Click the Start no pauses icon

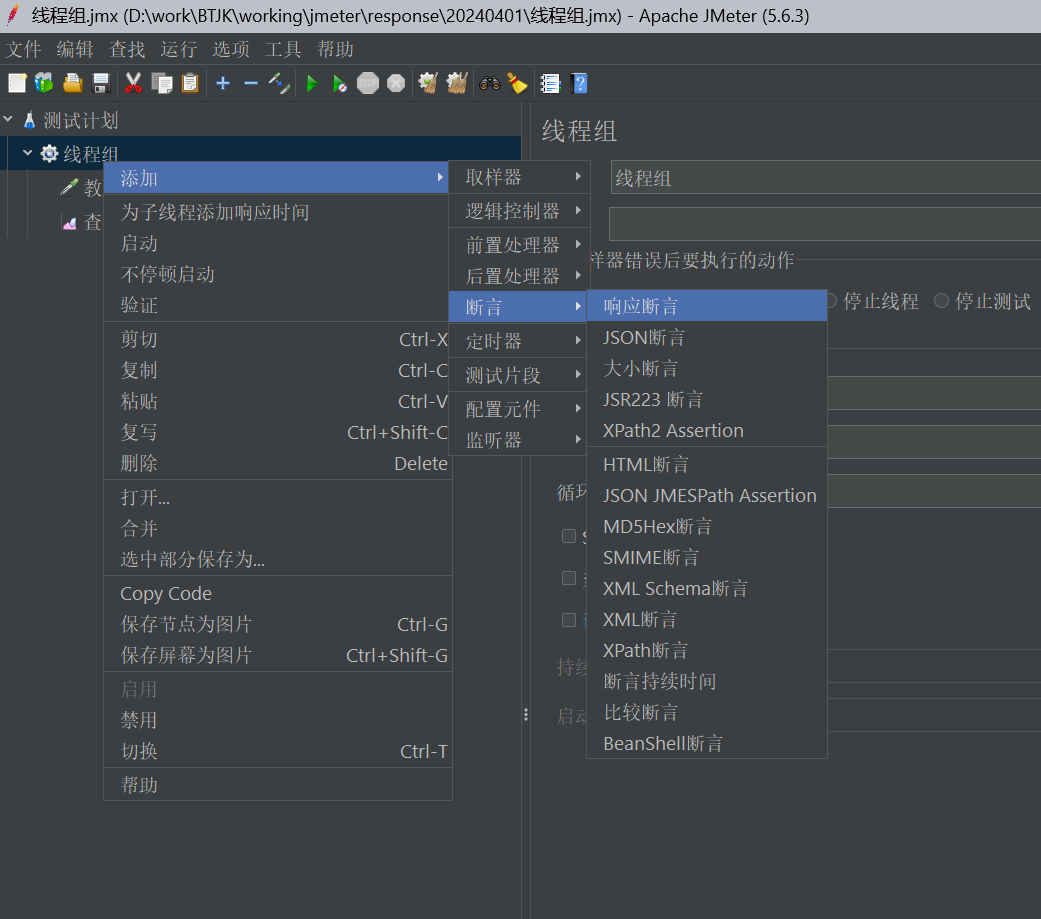pos(340,83)
